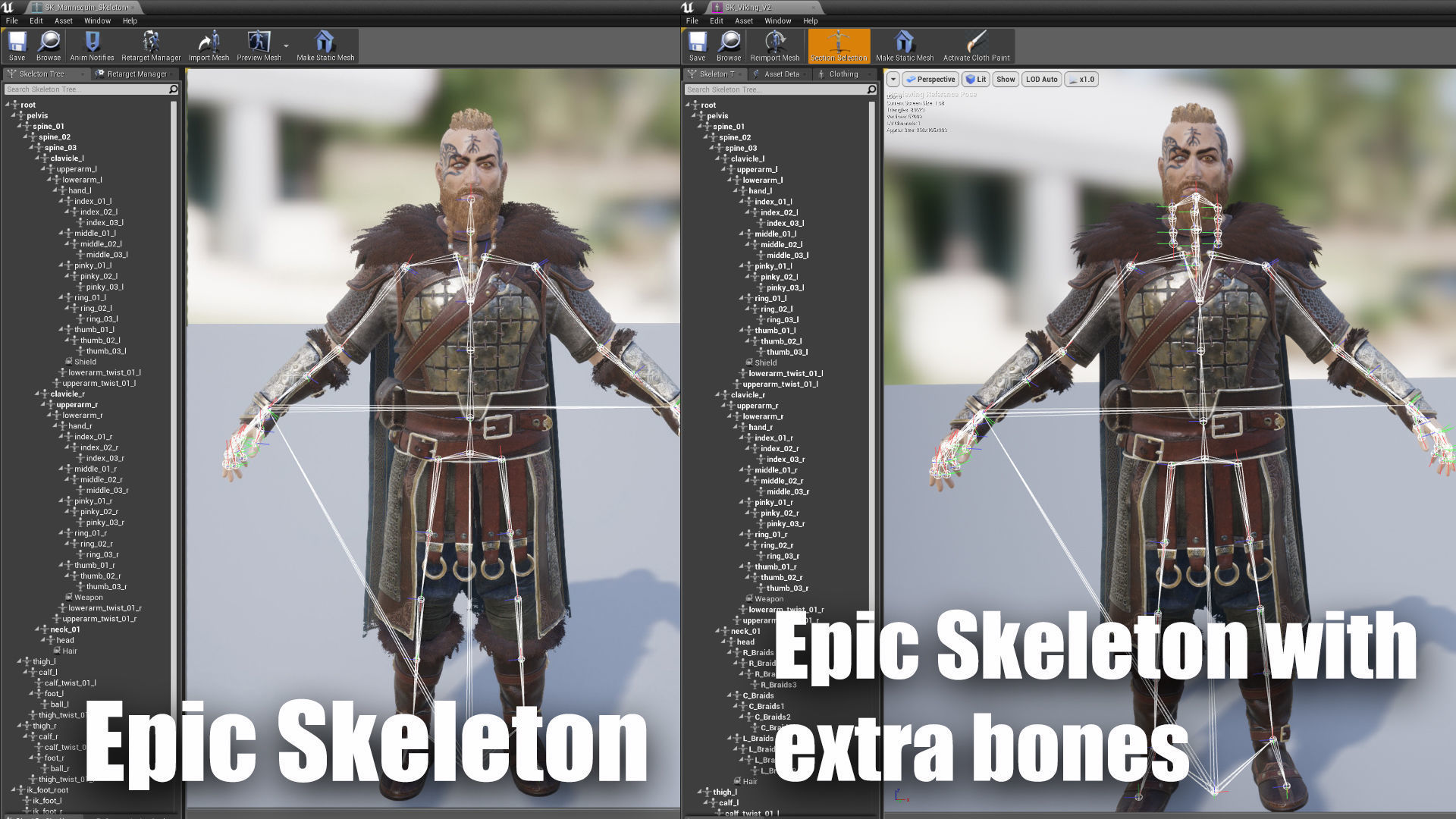The height and width of the screenshot is (819, 1456).
Task: Toggle Section Selection mode
Action: point(838,45)
